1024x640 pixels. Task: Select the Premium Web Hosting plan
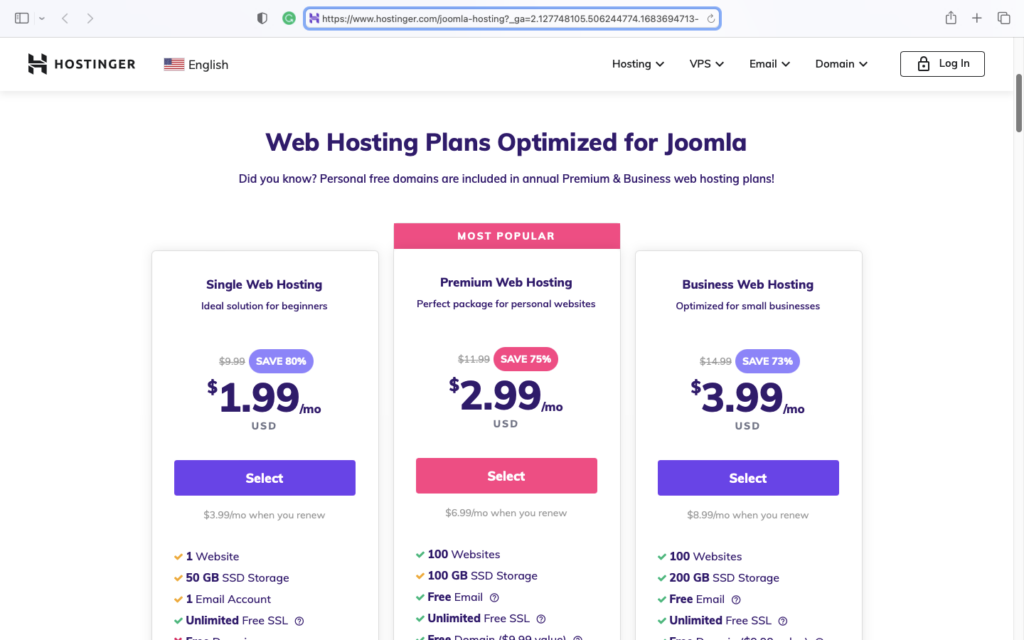tap(506, 476)
